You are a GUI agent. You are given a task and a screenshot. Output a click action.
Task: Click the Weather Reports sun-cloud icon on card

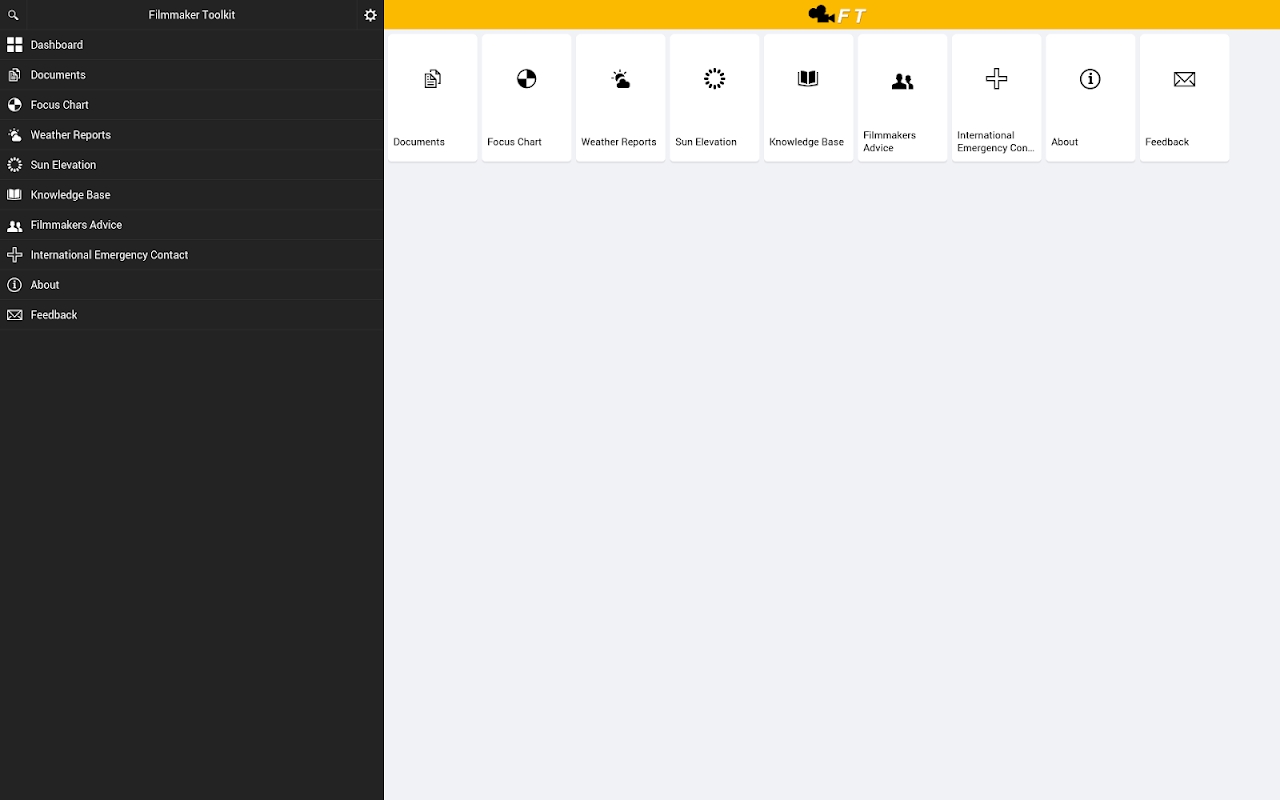pyautogui.click(x=620, y=79)
